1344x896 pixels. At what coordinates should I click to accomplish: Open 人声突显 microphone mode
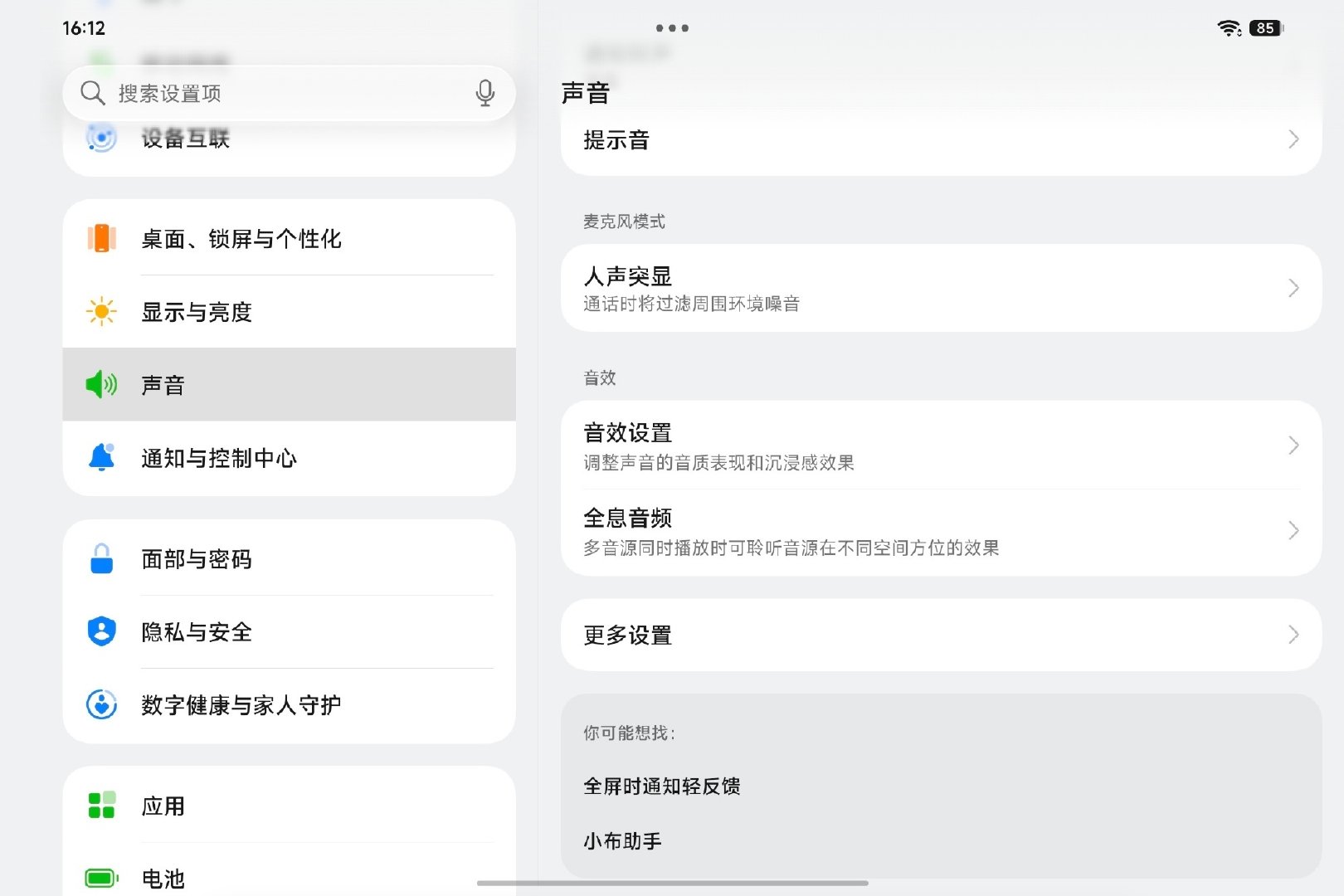point(941,288)
